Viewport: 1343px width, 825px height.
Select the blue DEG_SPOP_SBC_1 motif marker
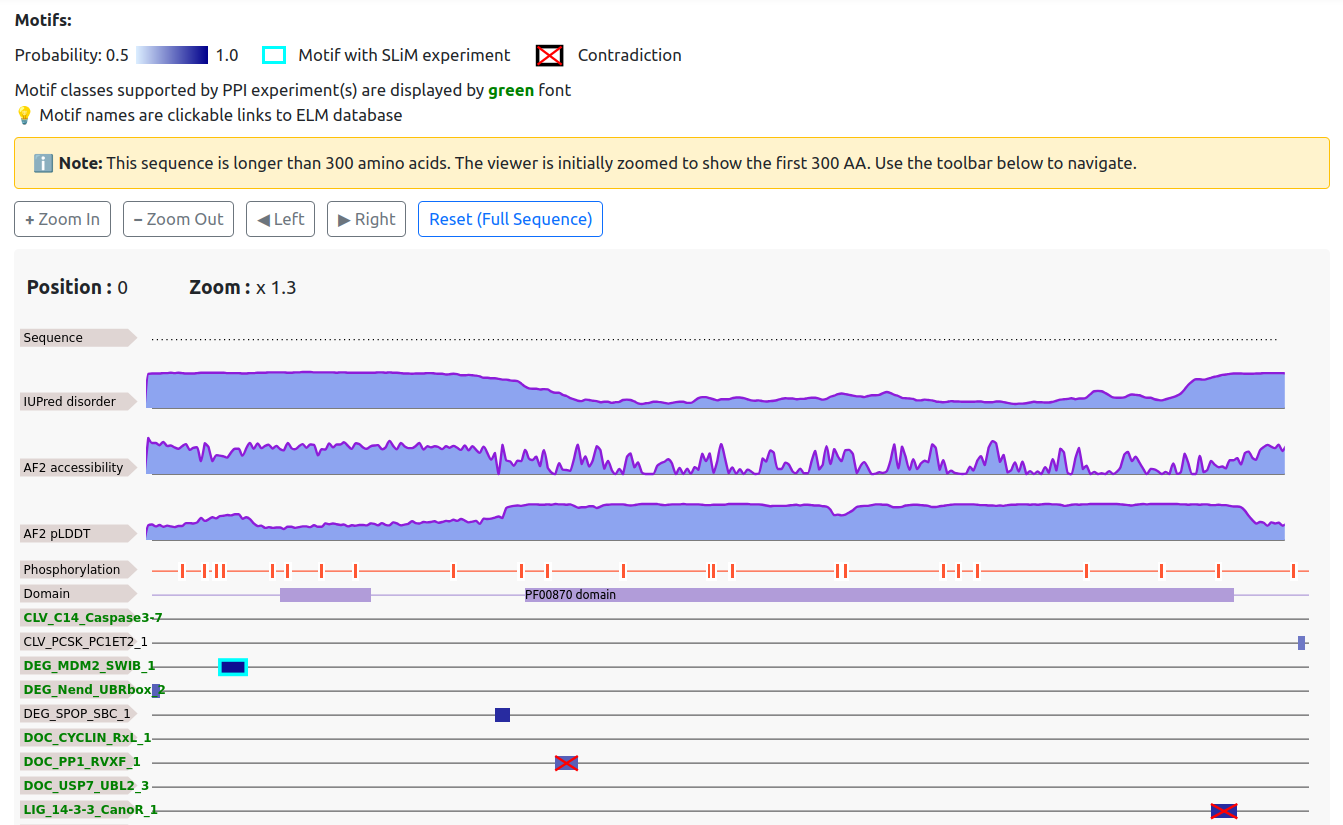pyautogui.click(x=501, y=714)
